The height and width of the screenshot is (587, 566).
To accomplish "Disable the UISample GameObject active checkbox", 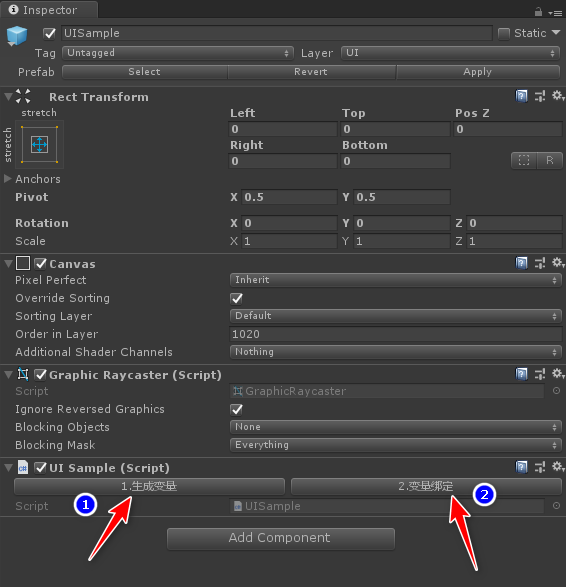I will click(x=49, y=33).
